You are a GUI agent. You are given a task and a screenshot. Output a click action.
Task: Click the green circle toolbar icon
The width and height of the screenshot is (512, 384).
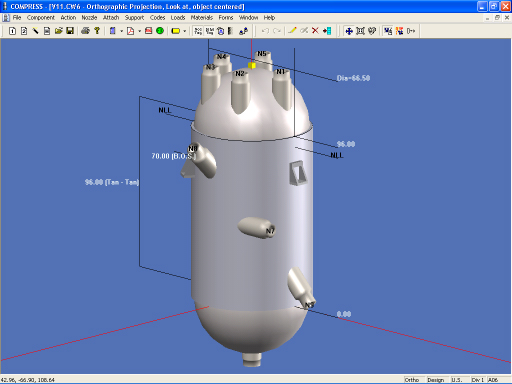point(160,31)
